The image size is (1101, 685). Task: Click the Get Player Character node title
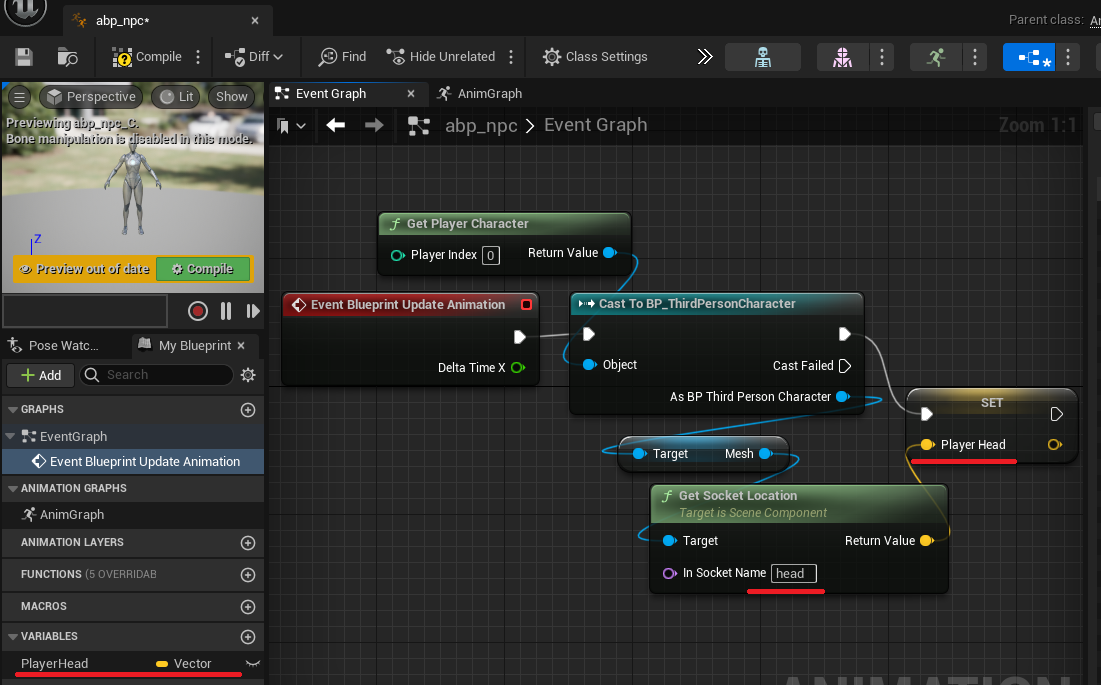coord(467,224)
